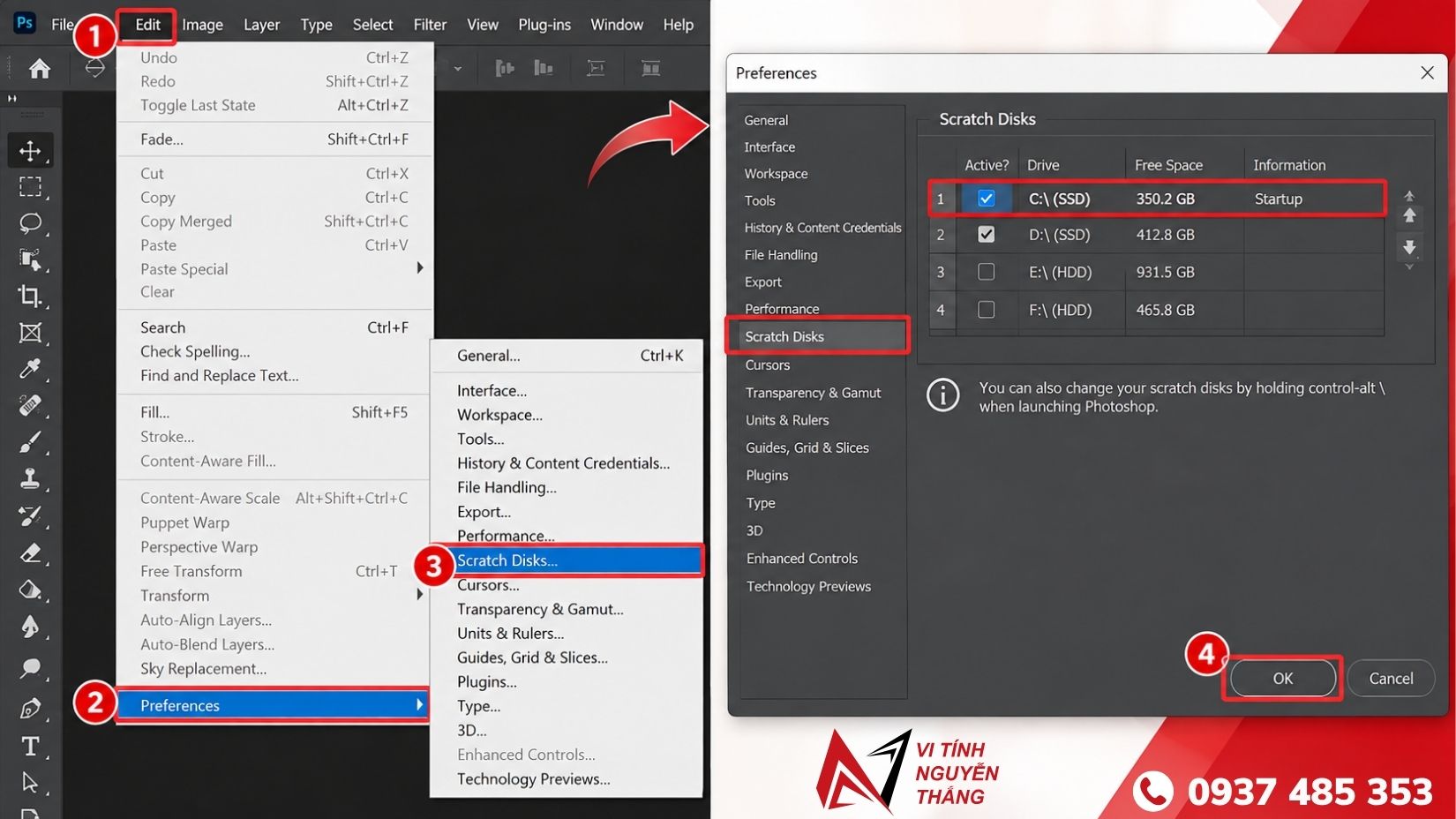Viewport: 1456px width, 819px height.
Task: Select the Eyedropper tool
Action: point(30,369)
